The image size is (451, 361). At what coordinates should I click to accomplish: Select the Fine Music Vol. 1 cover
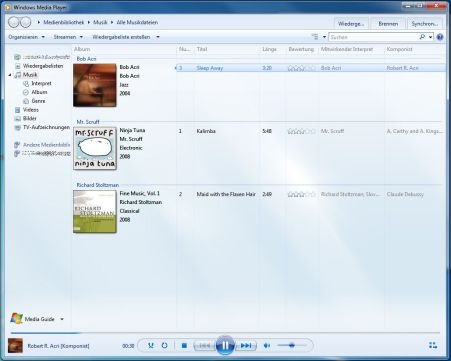click(x=95, y=212)
